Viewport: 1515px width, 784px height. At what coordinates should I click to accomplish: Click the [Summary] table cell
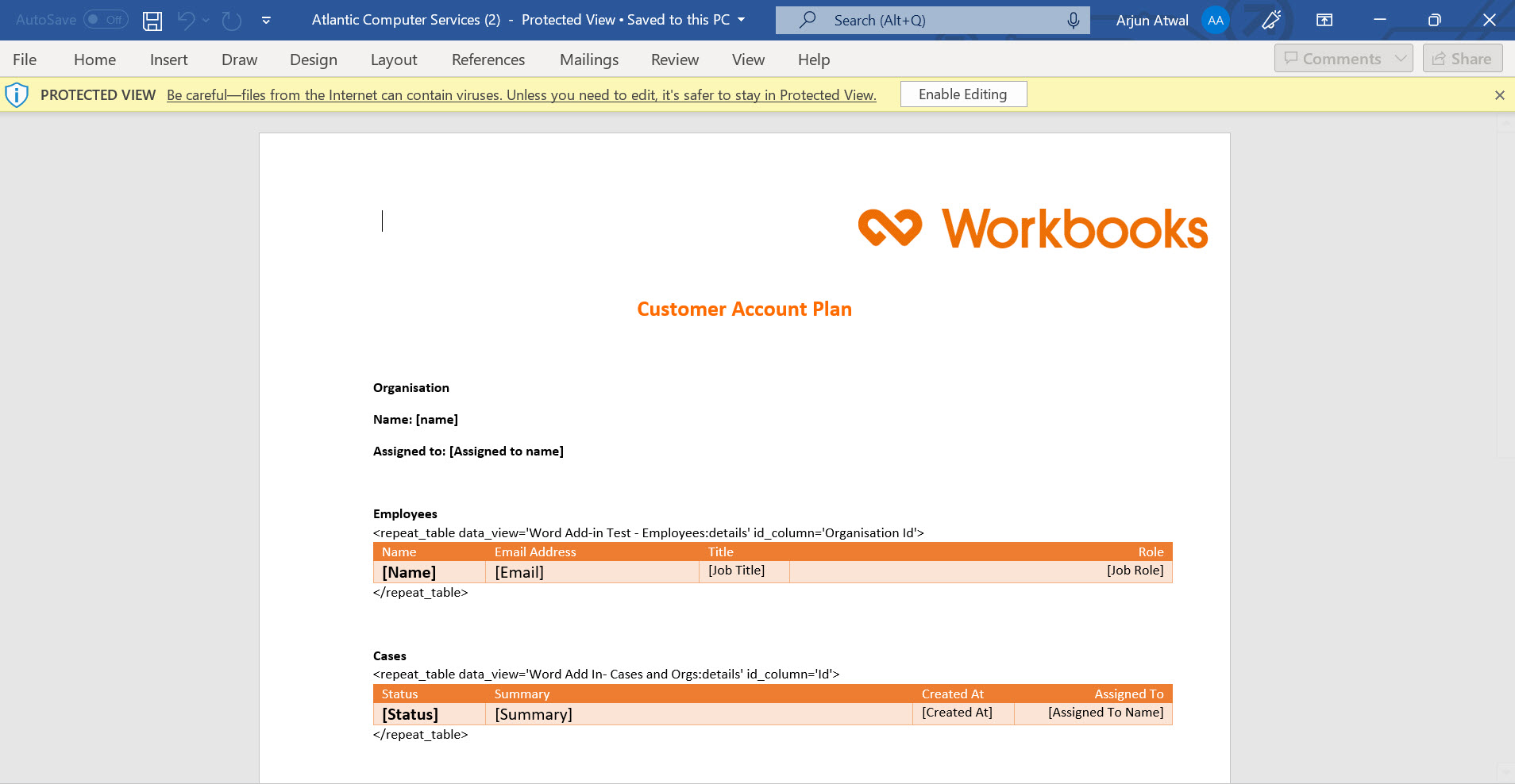coord(699,714)
